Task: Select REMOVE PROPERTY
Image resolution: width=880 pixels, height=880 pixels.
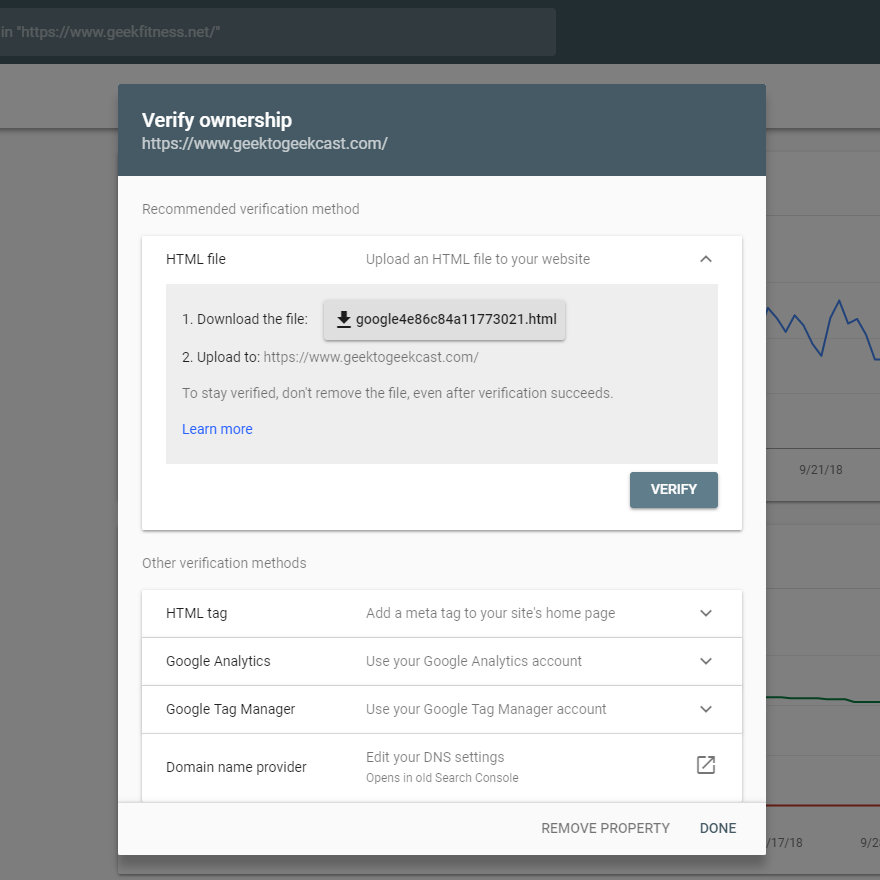Action: tap(605, 828)
